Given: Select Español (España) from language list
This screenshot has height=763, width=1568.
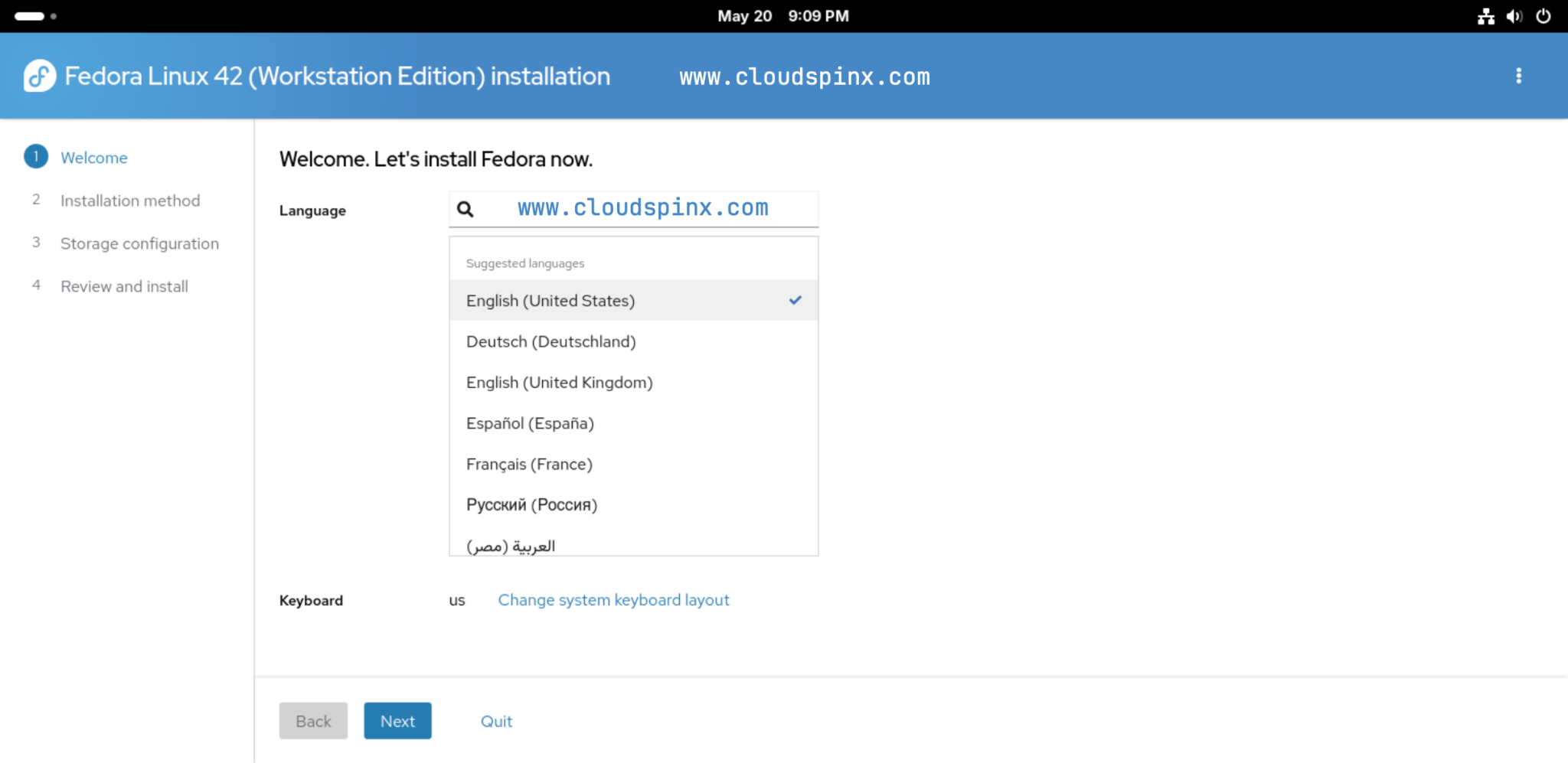Looking at the screenshot, I should [529, 422].
